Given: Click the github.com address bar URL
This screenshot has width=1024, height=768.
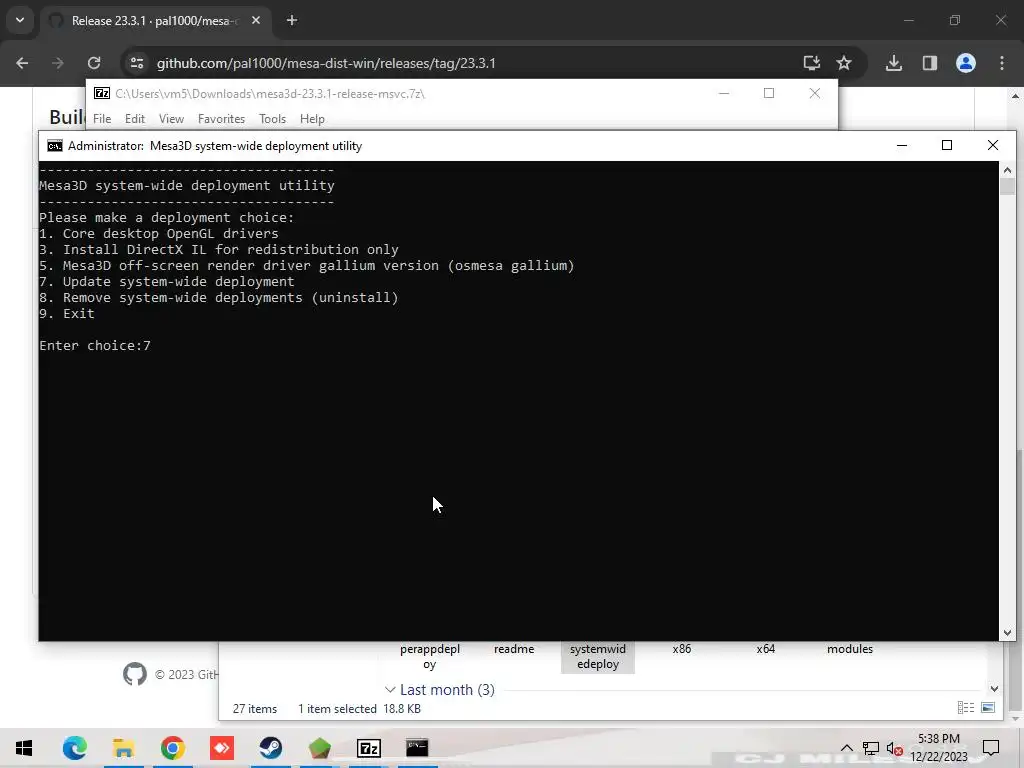Looking at the screenshot, I should point(326,63).
